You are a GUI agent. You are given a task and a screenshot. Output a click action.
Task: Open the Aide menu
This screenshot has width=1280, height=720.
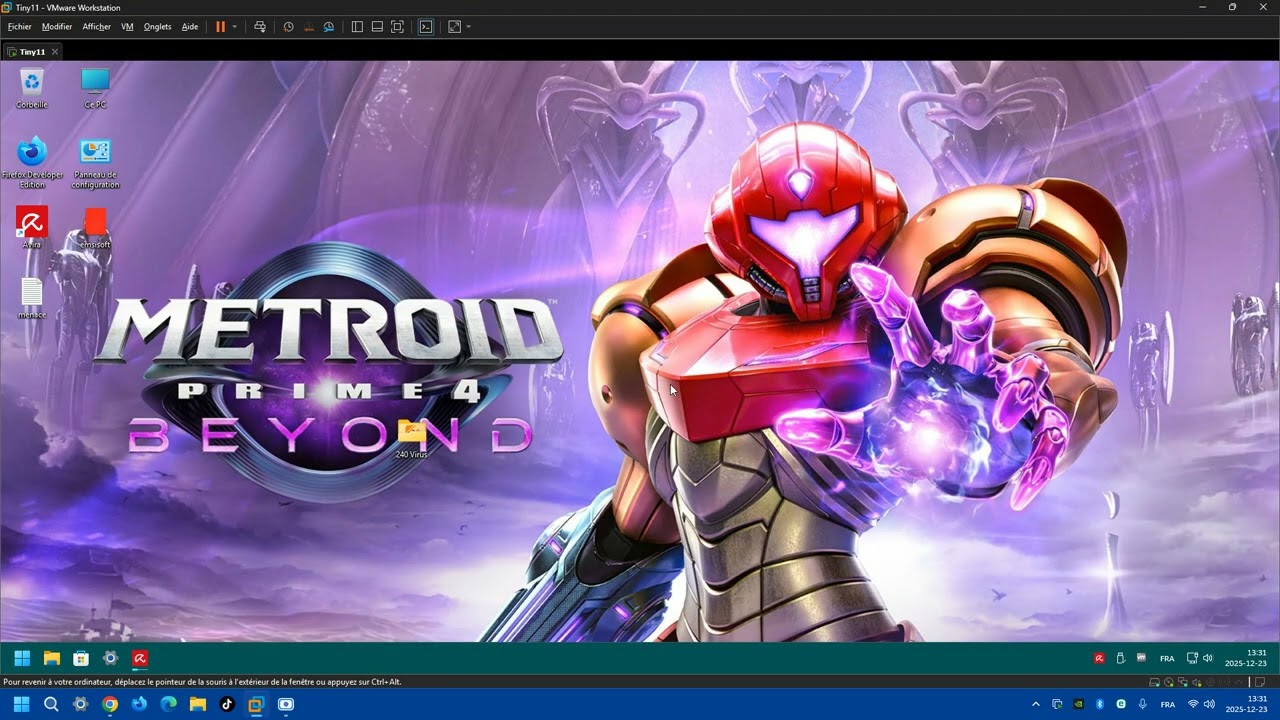(190, 27)
